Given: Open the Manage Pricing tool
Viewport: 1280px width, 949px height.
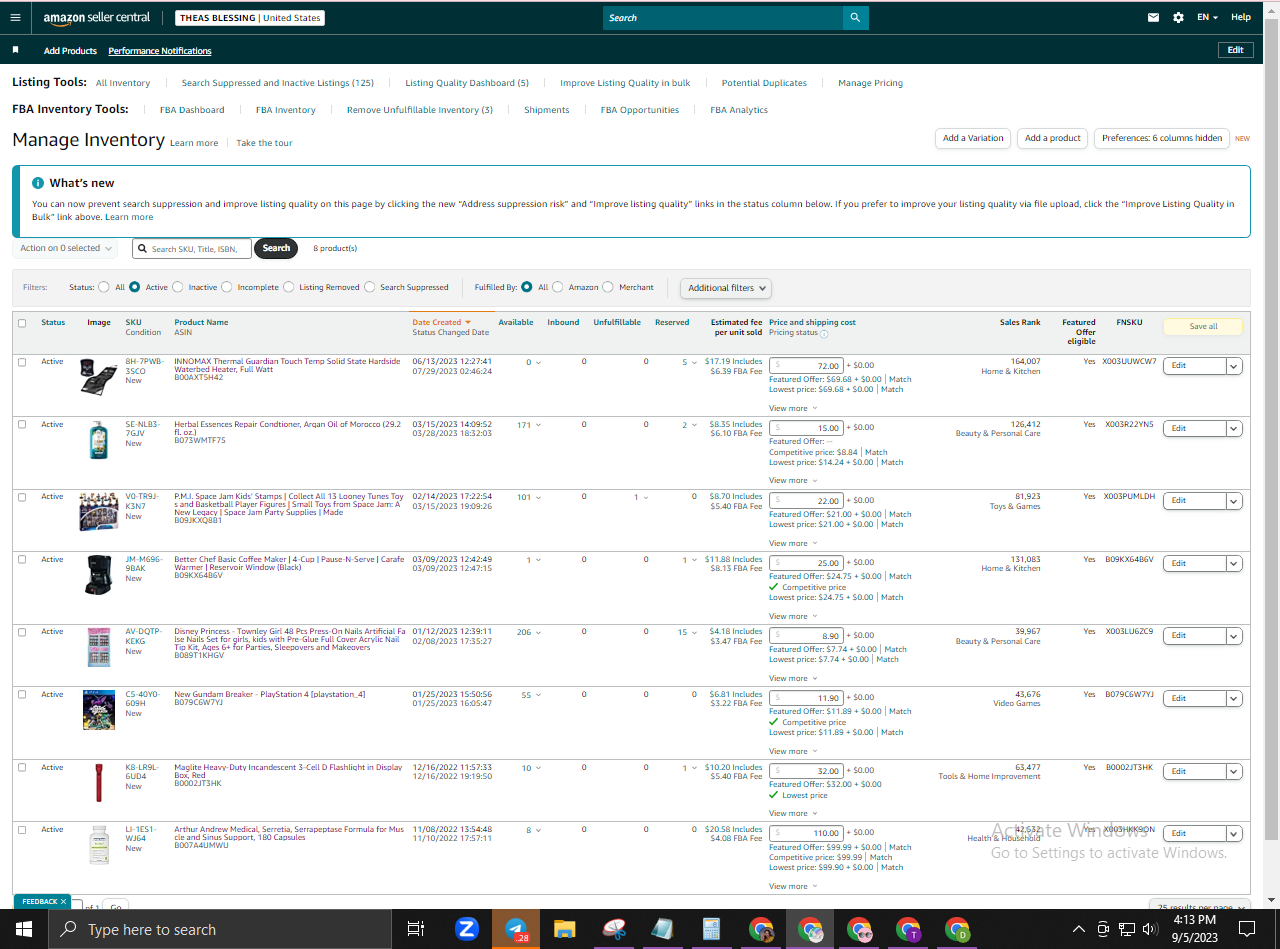Looking at the screenshot, I should (870, 83).
